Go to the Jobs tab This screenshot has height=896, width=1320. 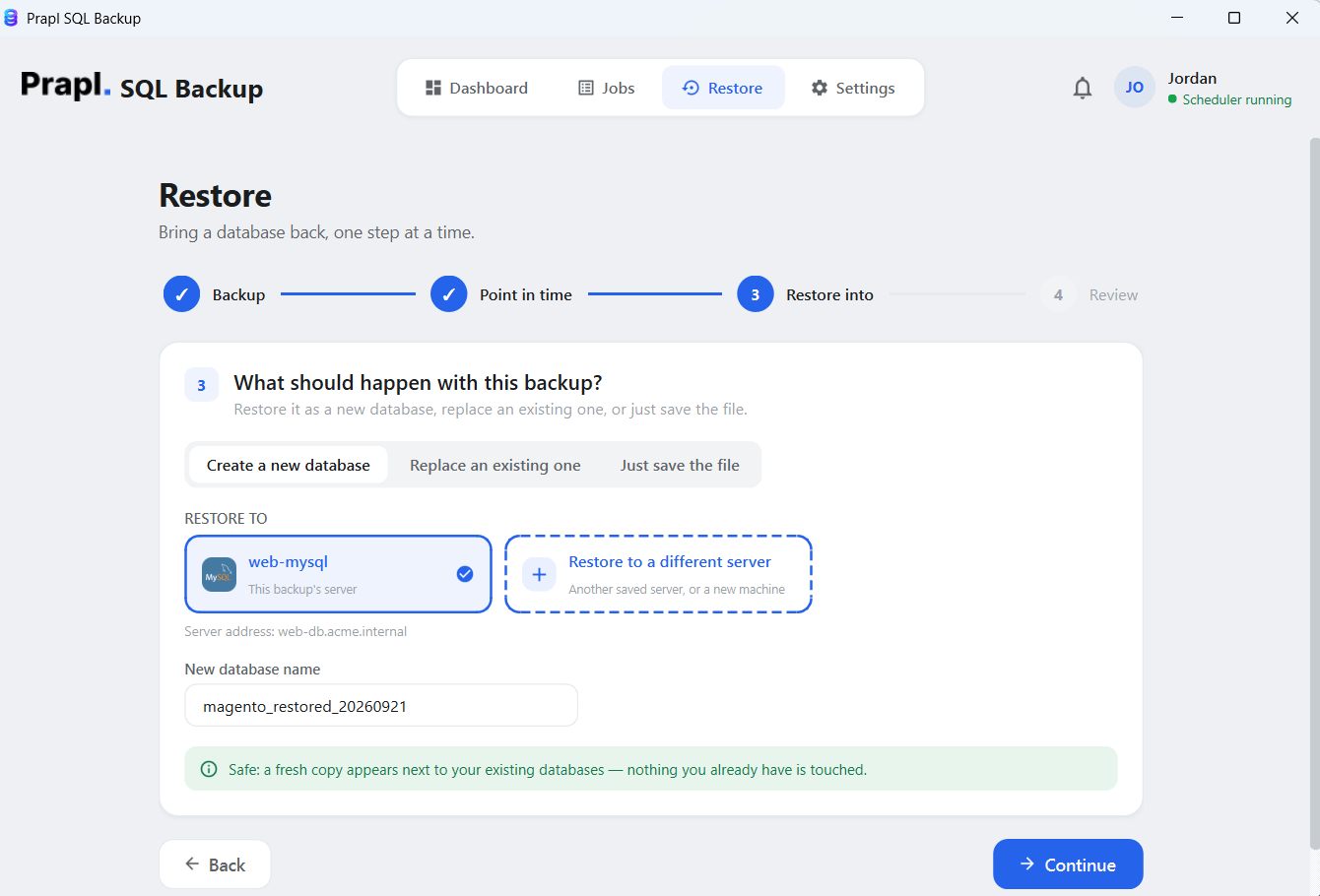606,88
